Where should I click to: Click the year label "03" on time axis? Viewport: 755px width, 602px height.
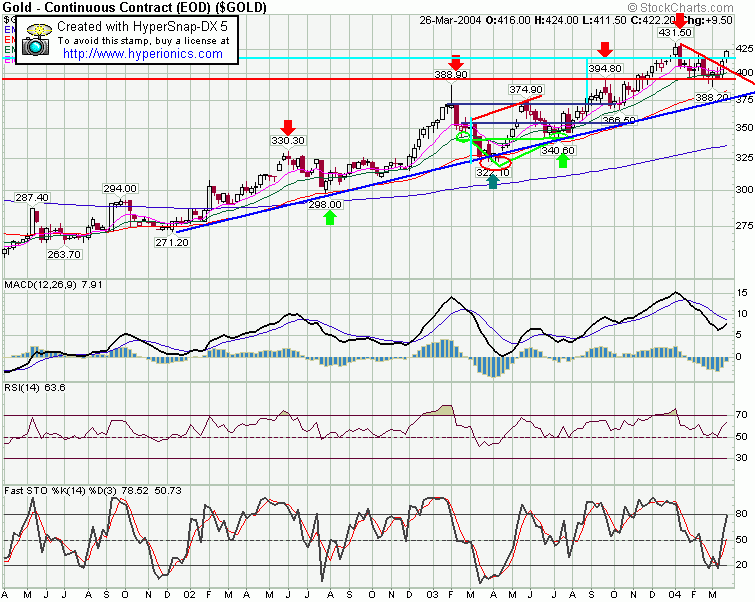click(432, 595)
